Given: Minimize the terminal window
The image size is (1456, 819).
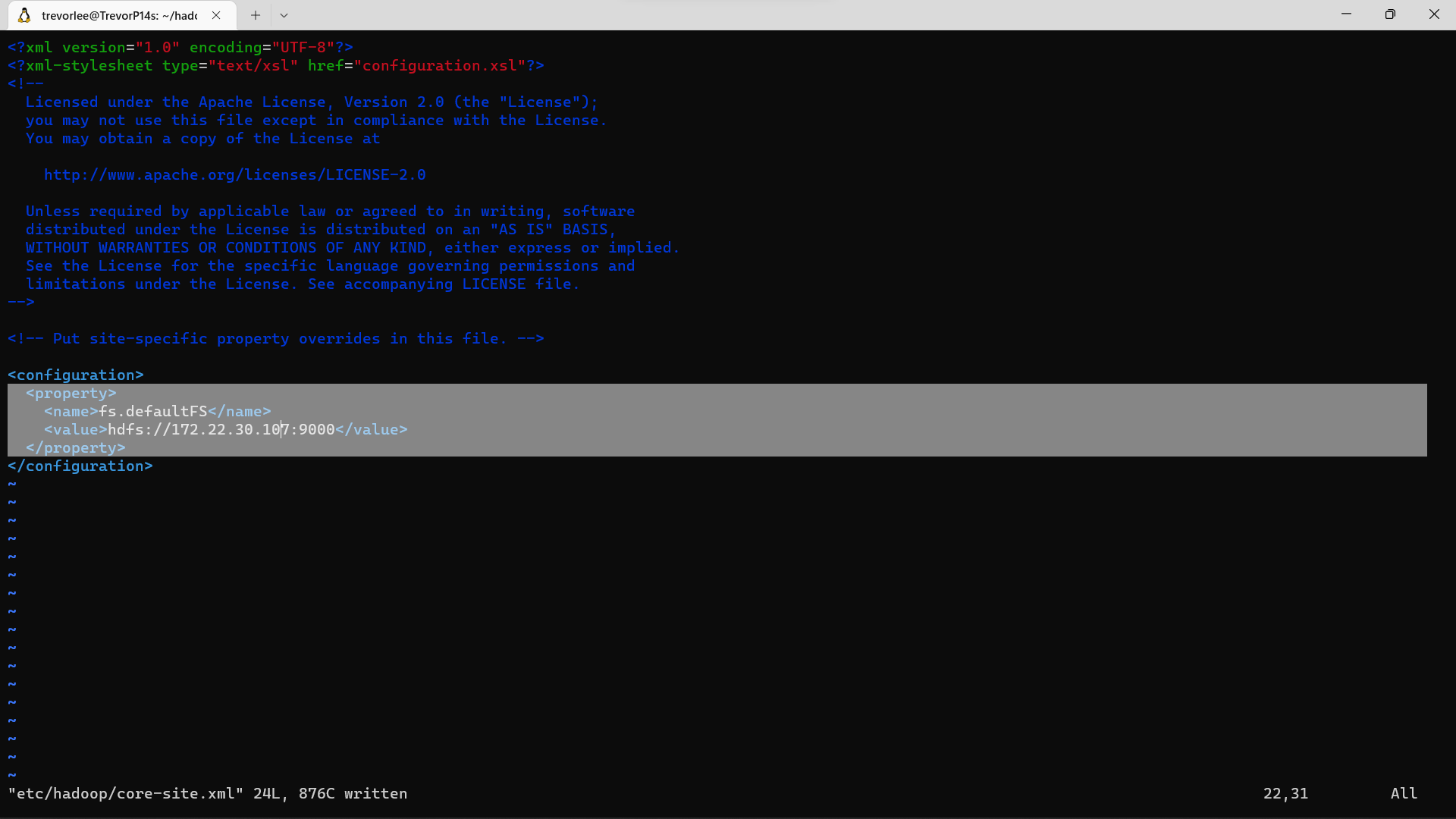Looking at the screenshot, I should [x=1347, y=14].
